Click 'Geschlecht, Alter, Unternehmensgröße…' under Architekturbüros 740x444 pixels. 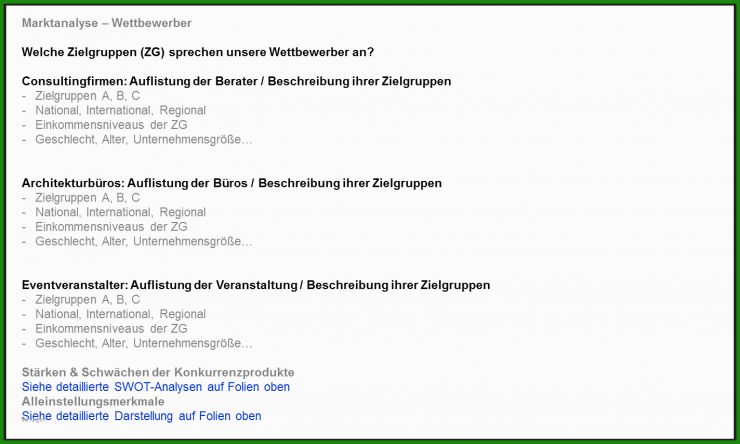pyautogui.click(x=143, y=242)
